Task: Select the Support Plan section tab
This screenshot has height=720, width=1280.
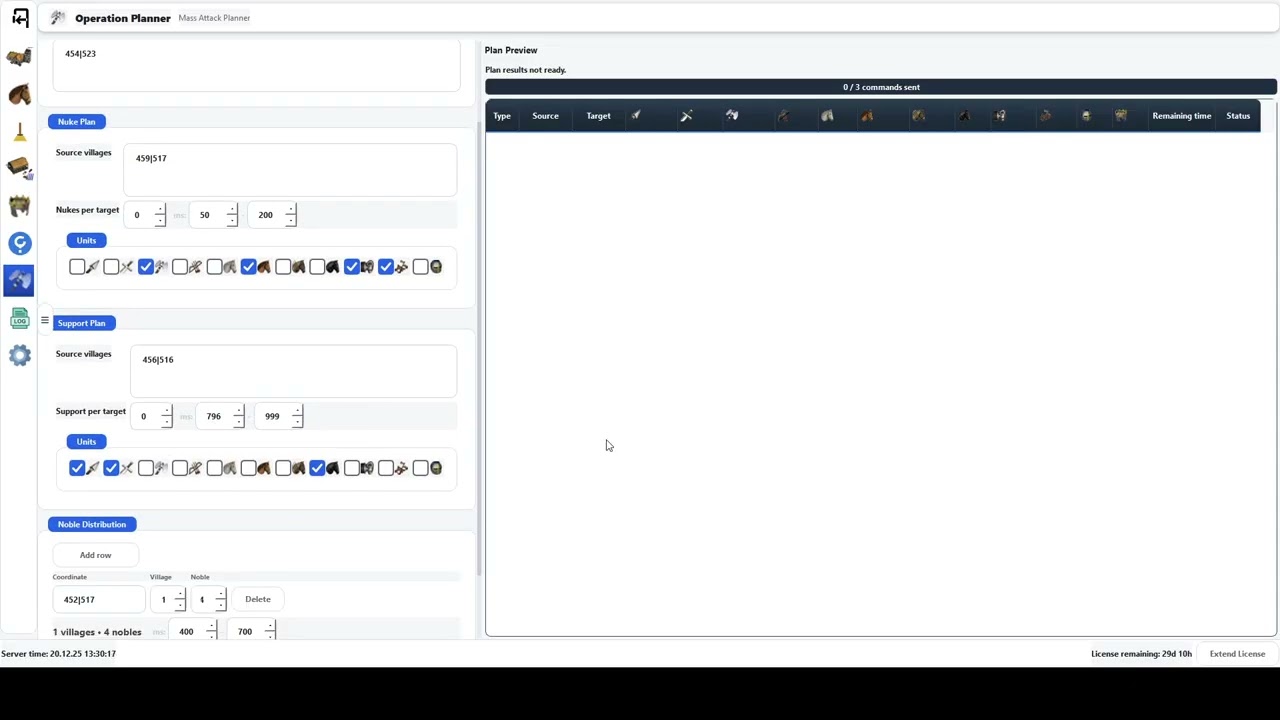Action: (x=82, y=323)
